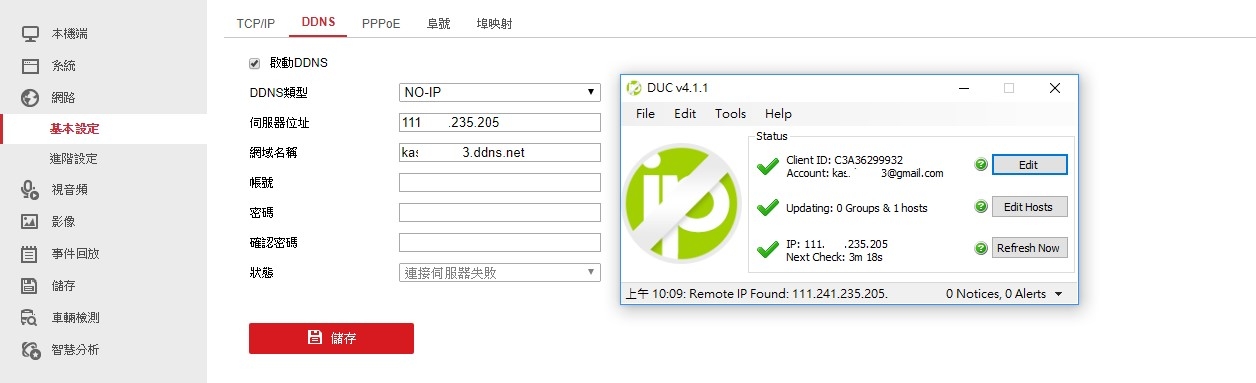Click the Edit Hosts button

pyautogui.click(x=1030, y=207)
